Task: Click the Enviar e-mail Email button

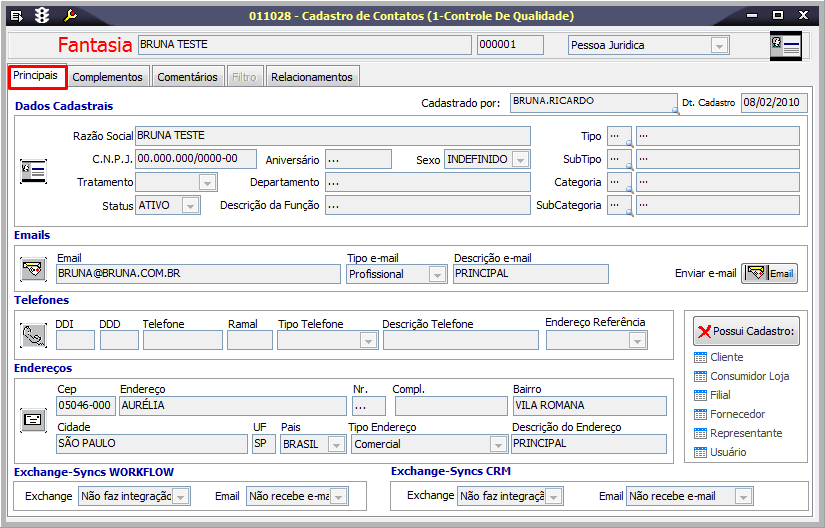Action: (769, 273)
